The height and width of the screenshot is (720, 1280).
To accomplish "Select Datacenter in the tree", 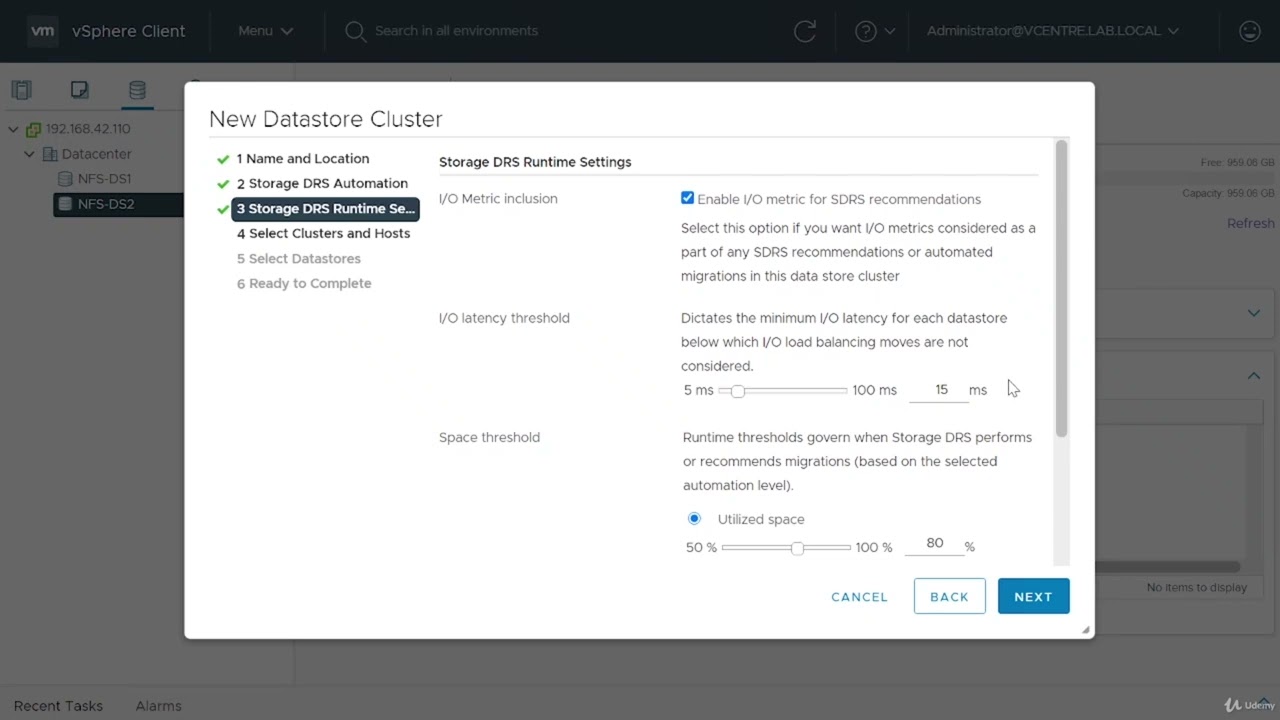I will [96, 154].
